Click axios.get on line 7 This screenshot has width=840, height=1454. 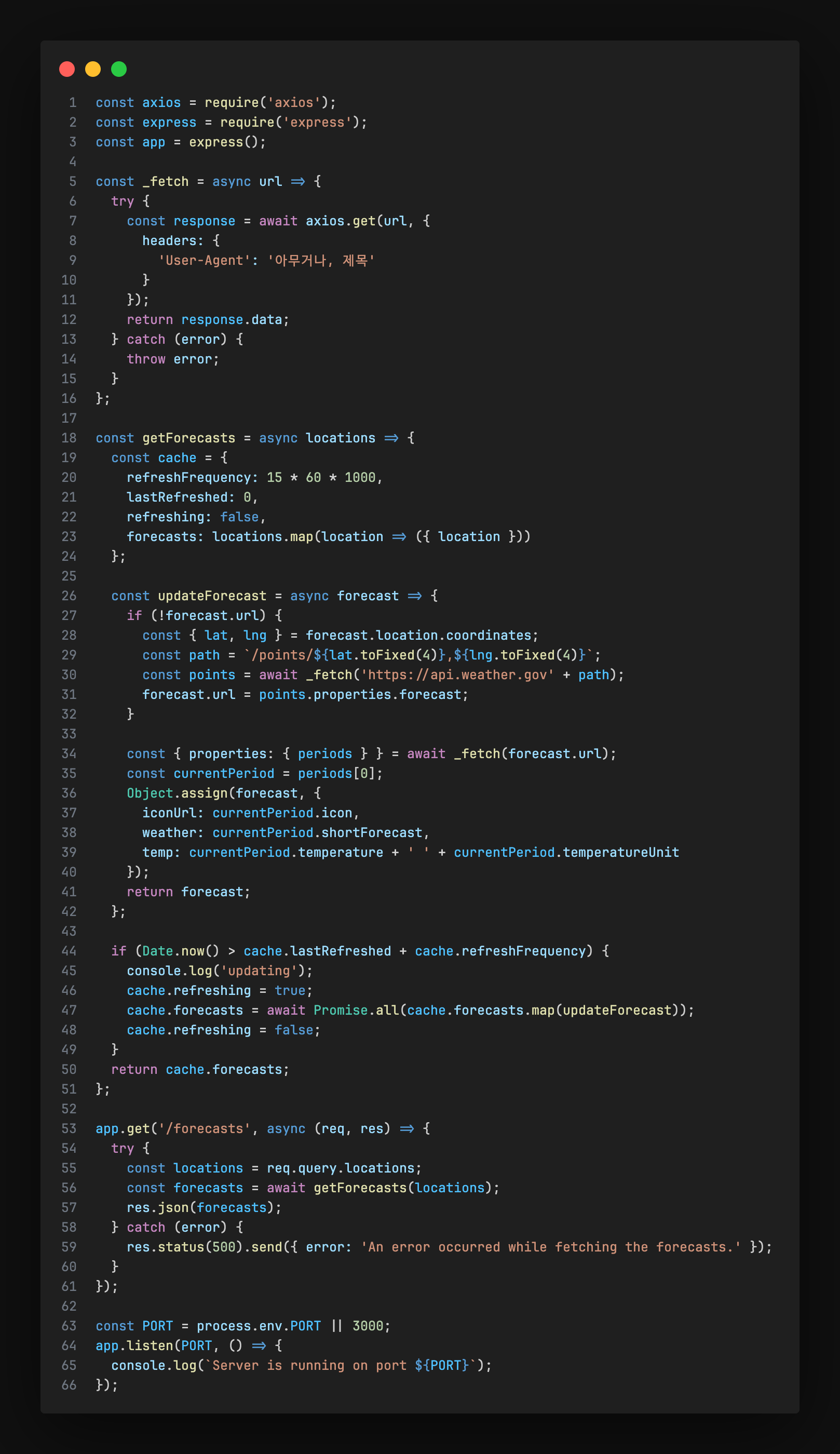341,221
